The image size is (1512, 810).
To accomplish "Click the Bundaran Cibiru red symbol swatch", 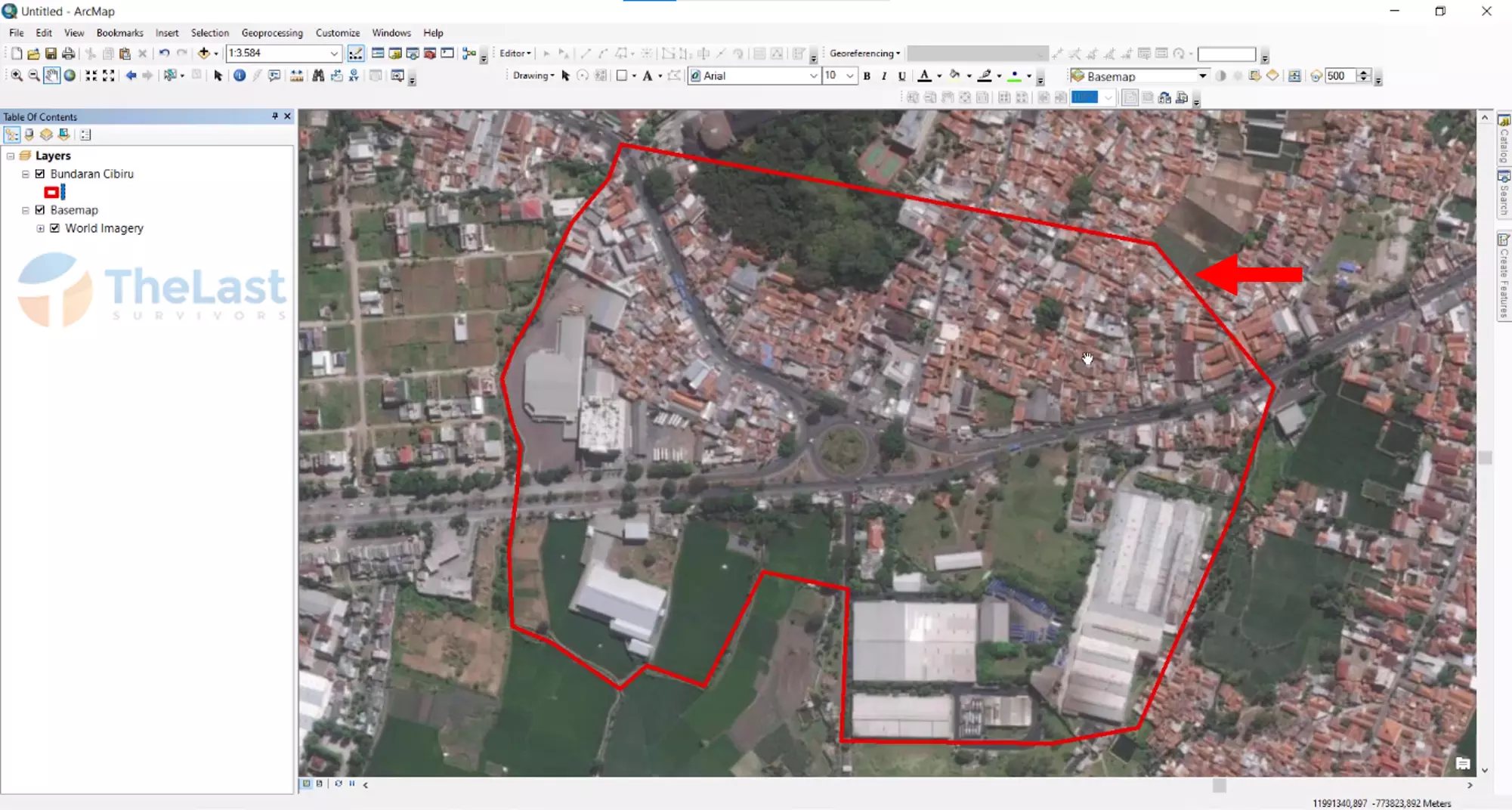I will (x=51, y=193).
